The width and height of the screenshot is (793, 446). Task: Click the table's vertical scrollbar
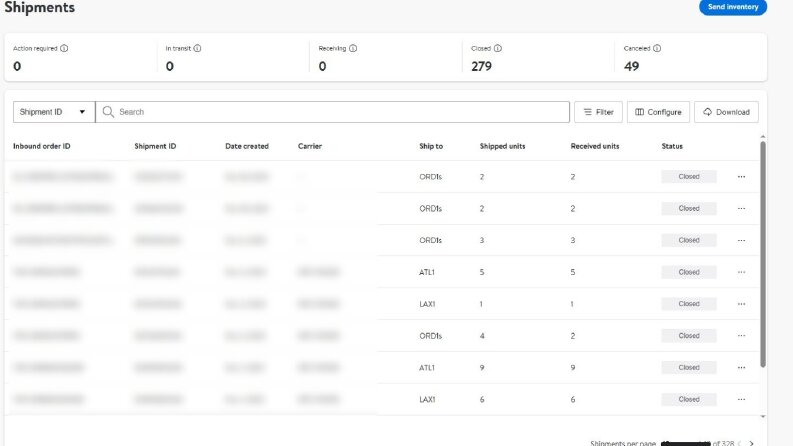pyautogui.click(x=763, y=254)
